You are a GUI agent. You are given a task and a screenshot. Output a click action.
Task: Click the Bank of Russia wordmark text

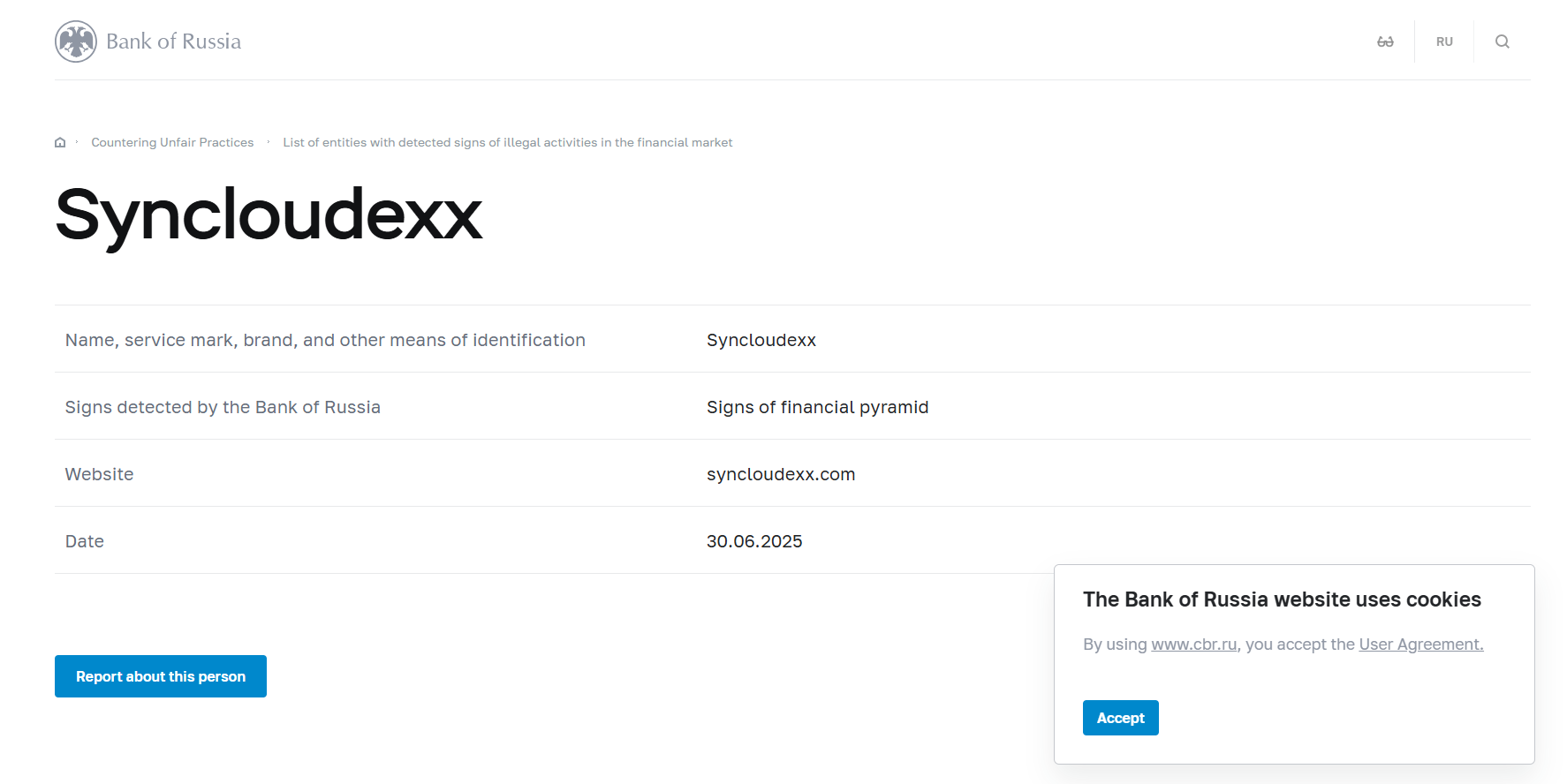[173, 41]
